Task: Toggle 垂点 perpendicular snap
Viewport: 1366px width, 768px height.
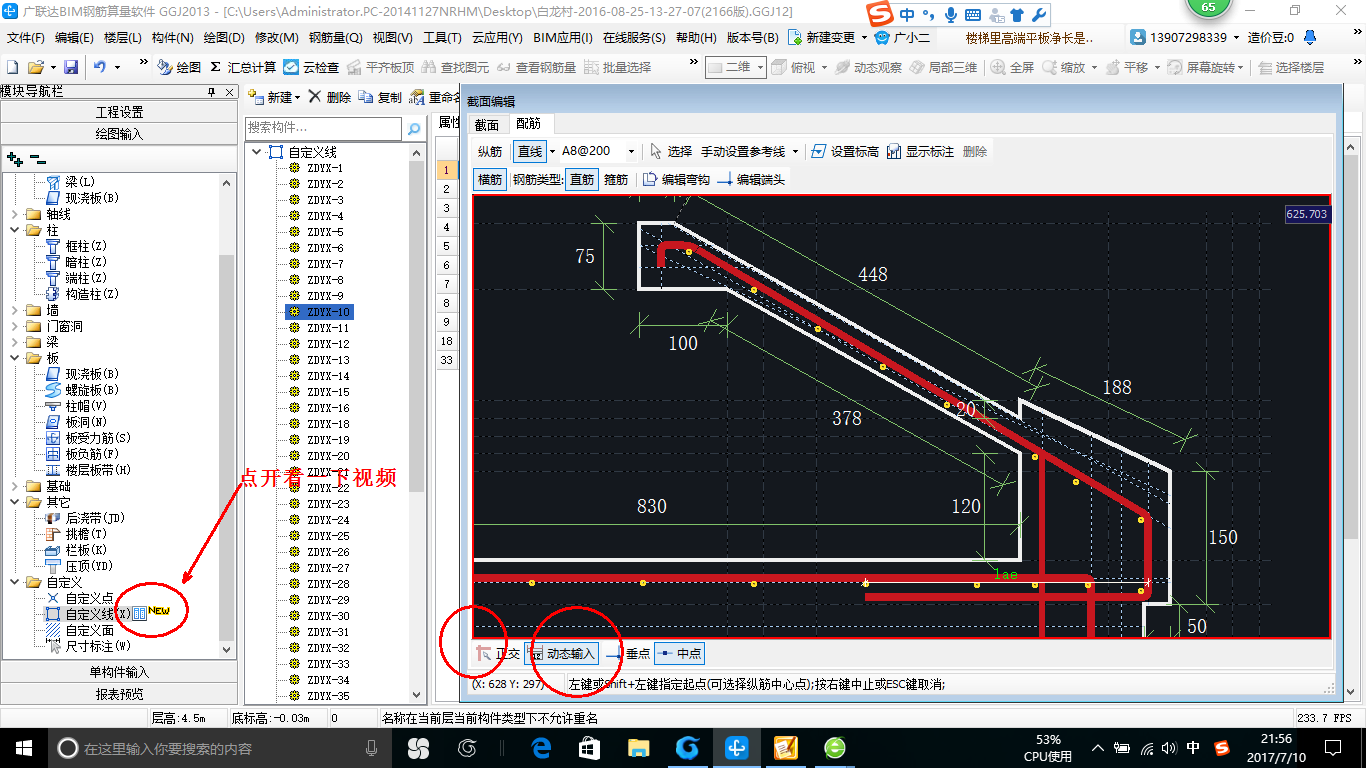Action: point(627,653)
